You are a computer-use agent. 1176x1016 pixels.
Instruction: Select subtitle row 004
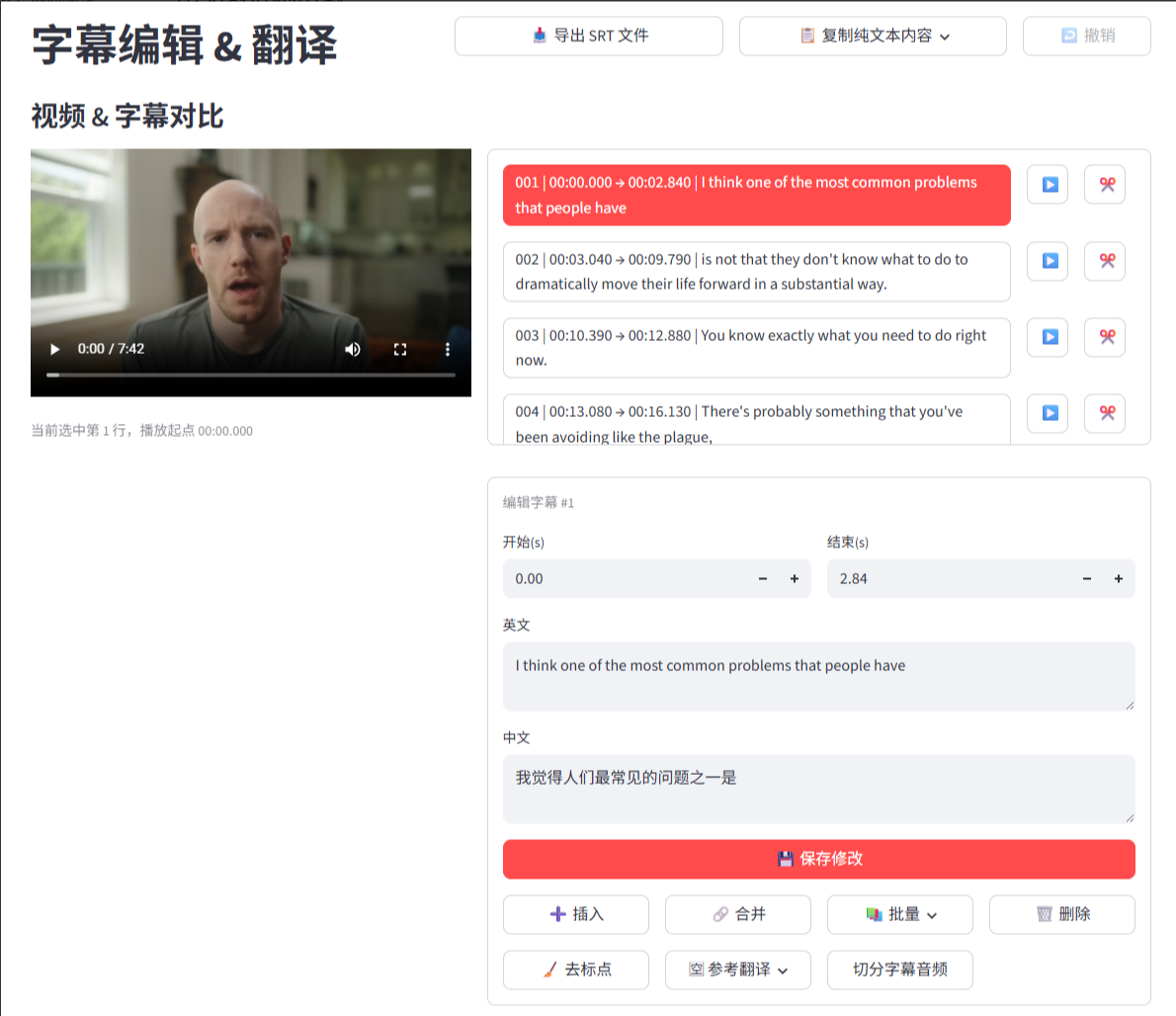pos(757,420)
